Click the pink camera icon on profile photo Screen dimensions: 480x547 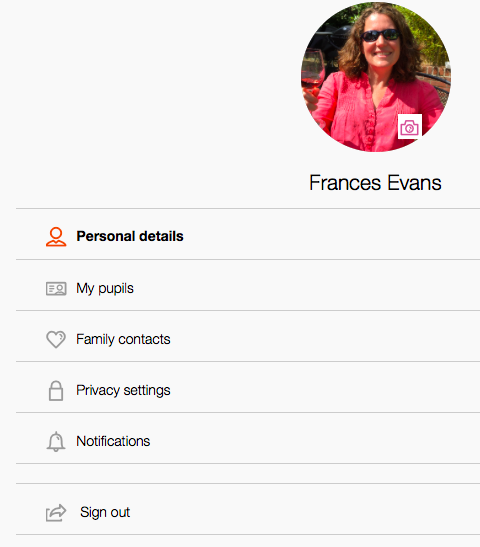click(x=410, y=126)
